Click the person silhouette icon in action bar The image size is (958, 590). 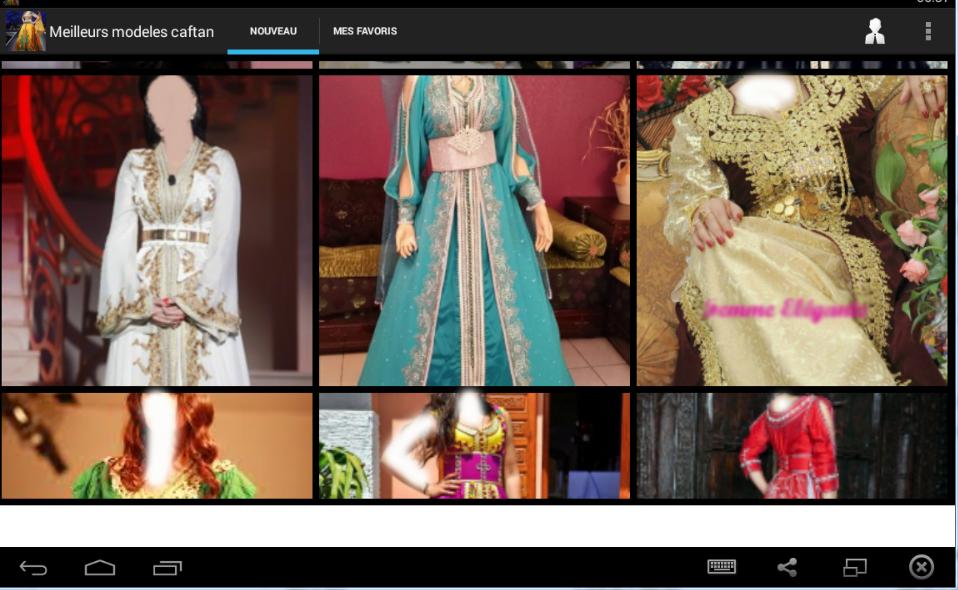pyautogui.click(x=876, y=31)
